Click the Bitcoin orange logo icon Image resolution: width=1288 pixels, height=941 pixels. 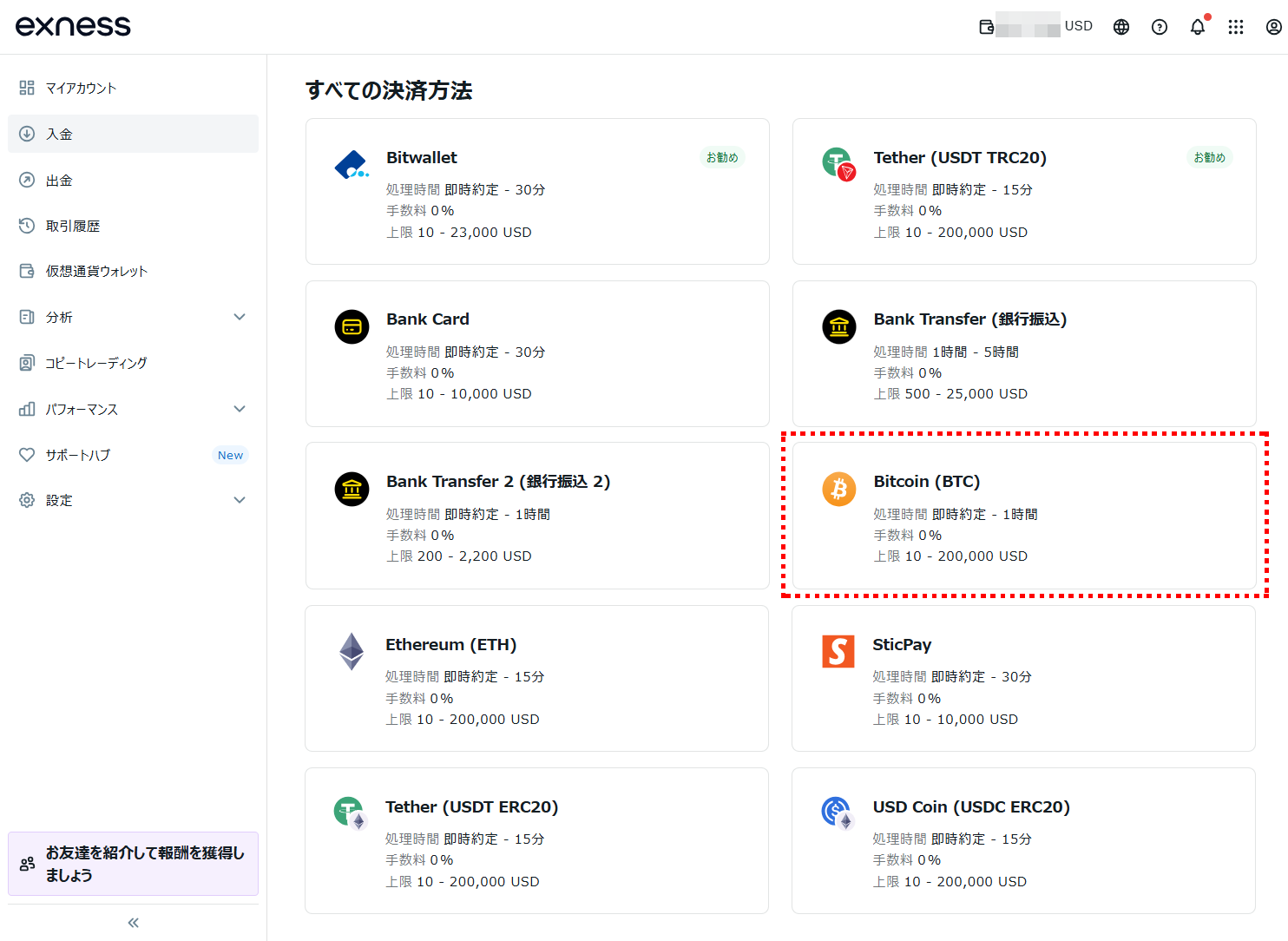pyautogui.click(x=838, y=490)
